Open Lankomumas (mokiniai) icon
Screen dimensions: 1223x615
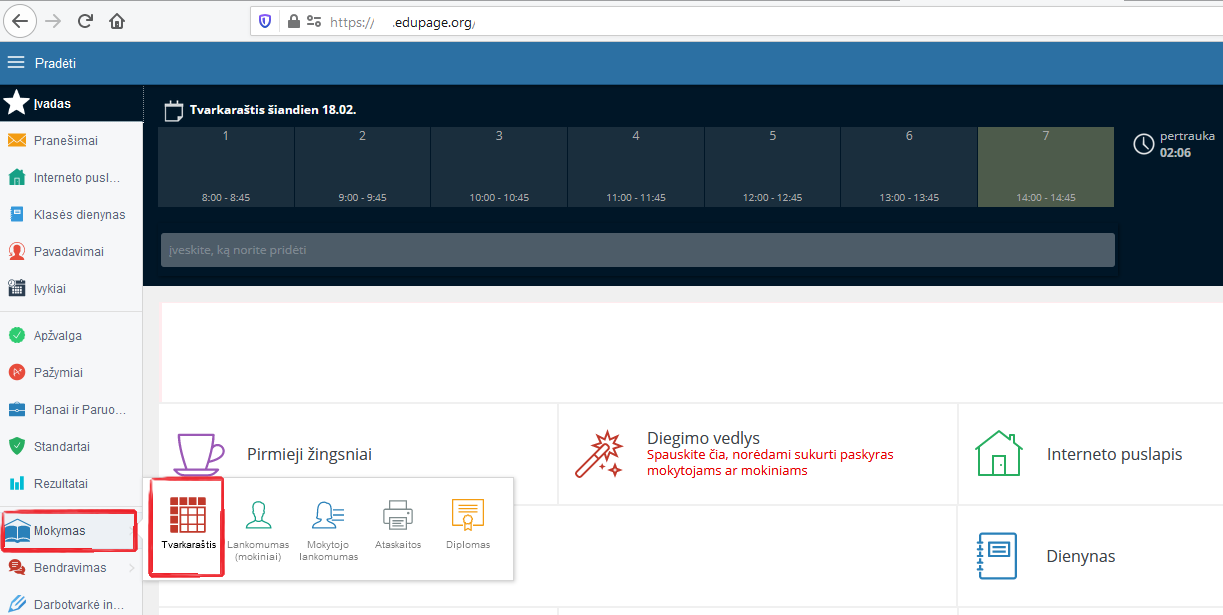[259, 515]
